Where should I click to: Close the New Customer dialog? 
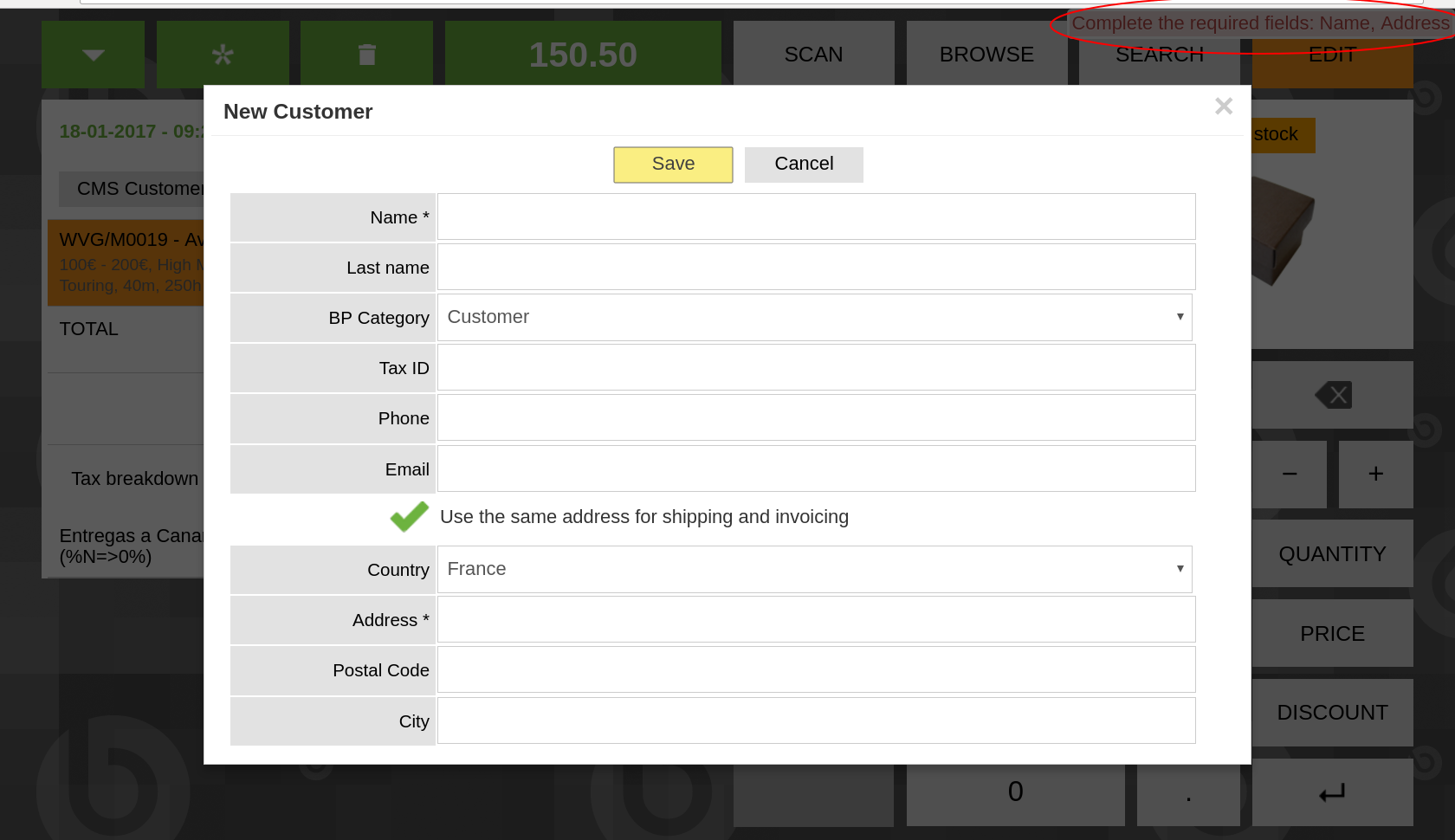[x=1223, y=107]
